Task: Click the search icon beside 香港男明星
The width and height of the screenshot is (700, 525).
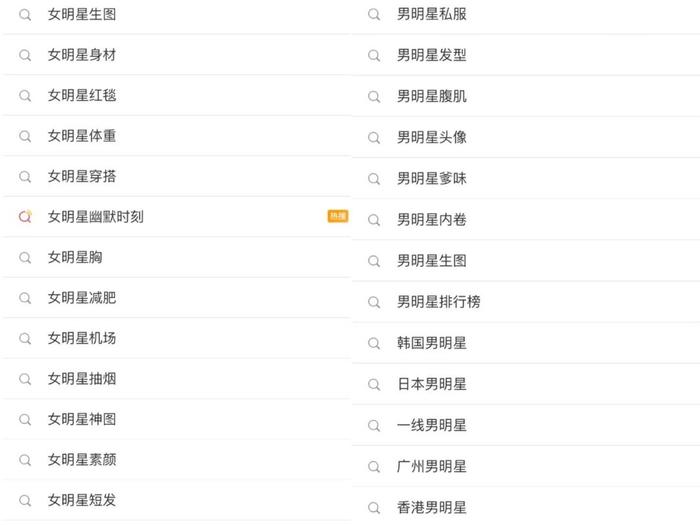Action: 374,508
